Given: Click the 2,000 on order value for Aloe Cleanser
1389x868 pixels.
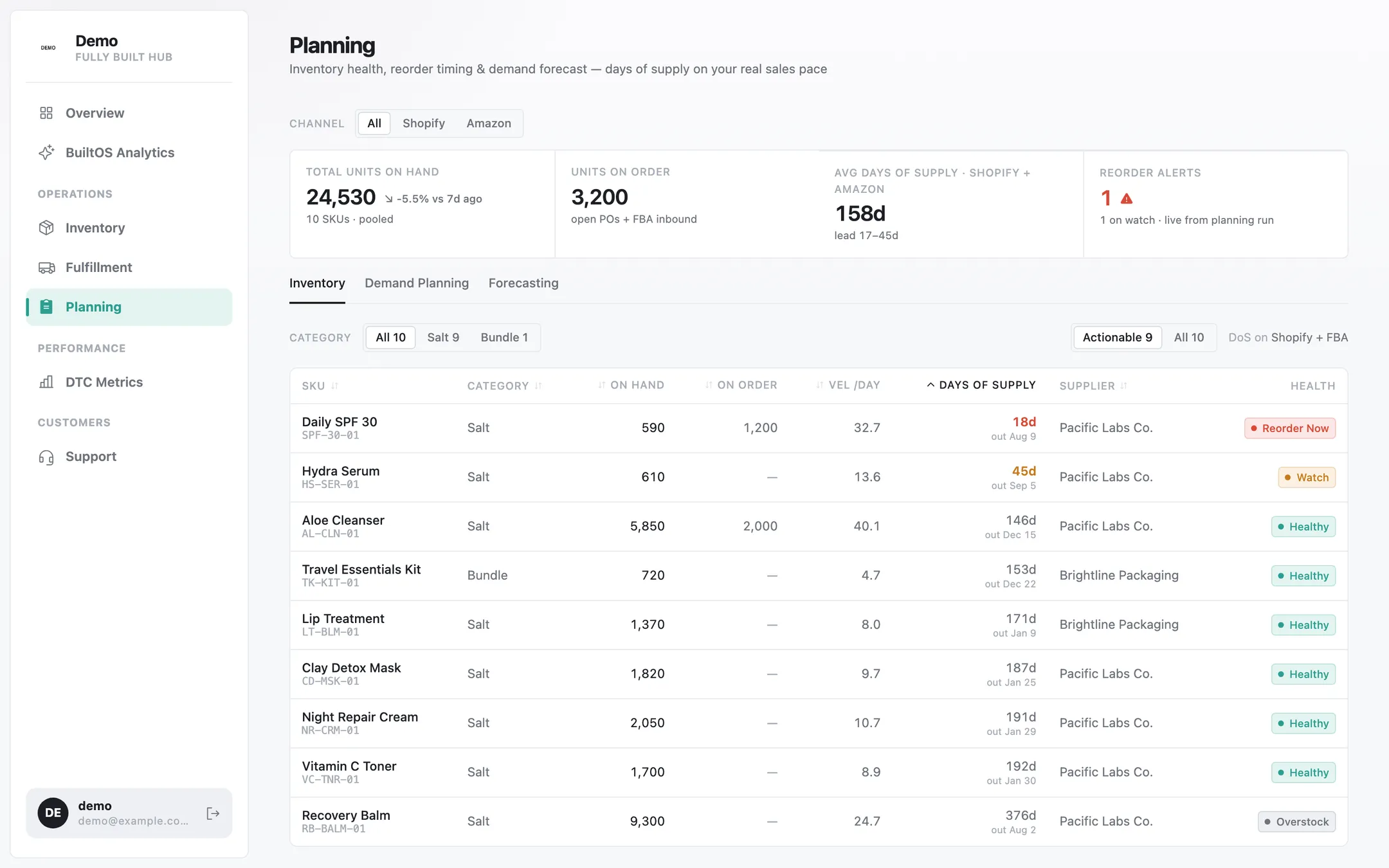Looking at the screenshot, I should click(760, 526).
